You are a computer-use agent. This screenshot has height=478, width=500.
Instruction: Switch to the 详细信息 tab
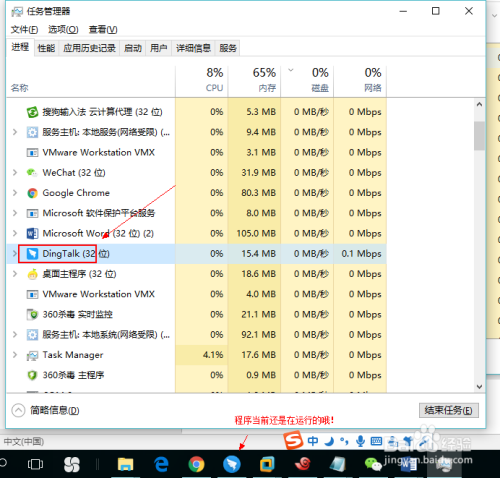[194, 49]
